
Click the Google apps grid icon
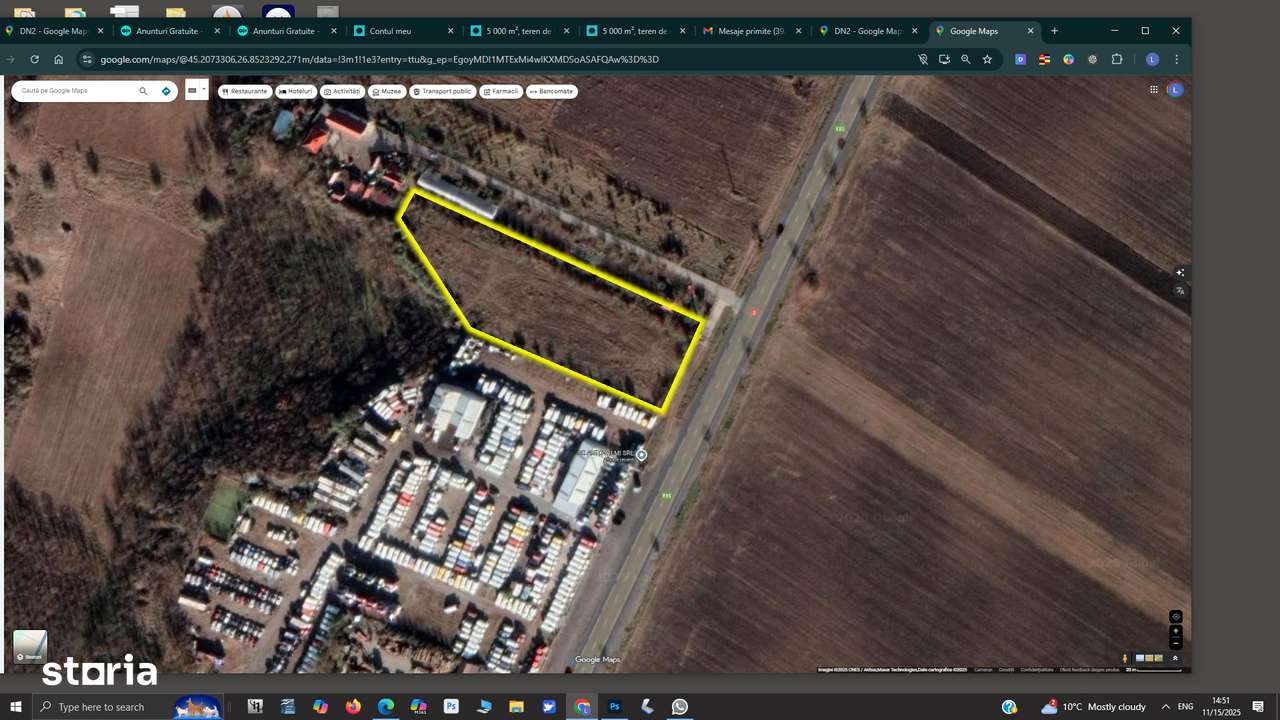point(1153,90)
